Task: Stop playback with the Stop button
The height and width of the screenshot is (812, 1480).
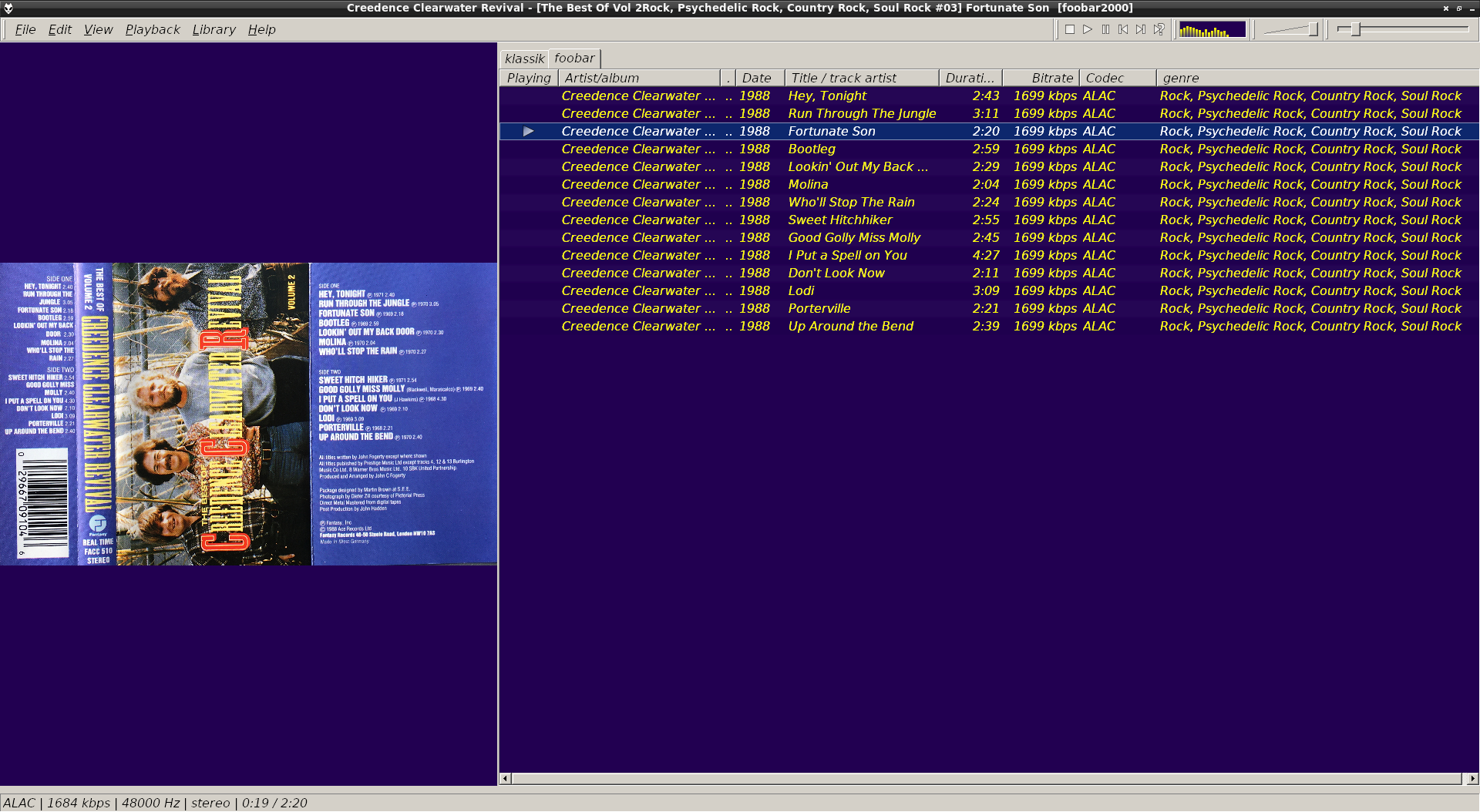Action: pos(1070,29)
